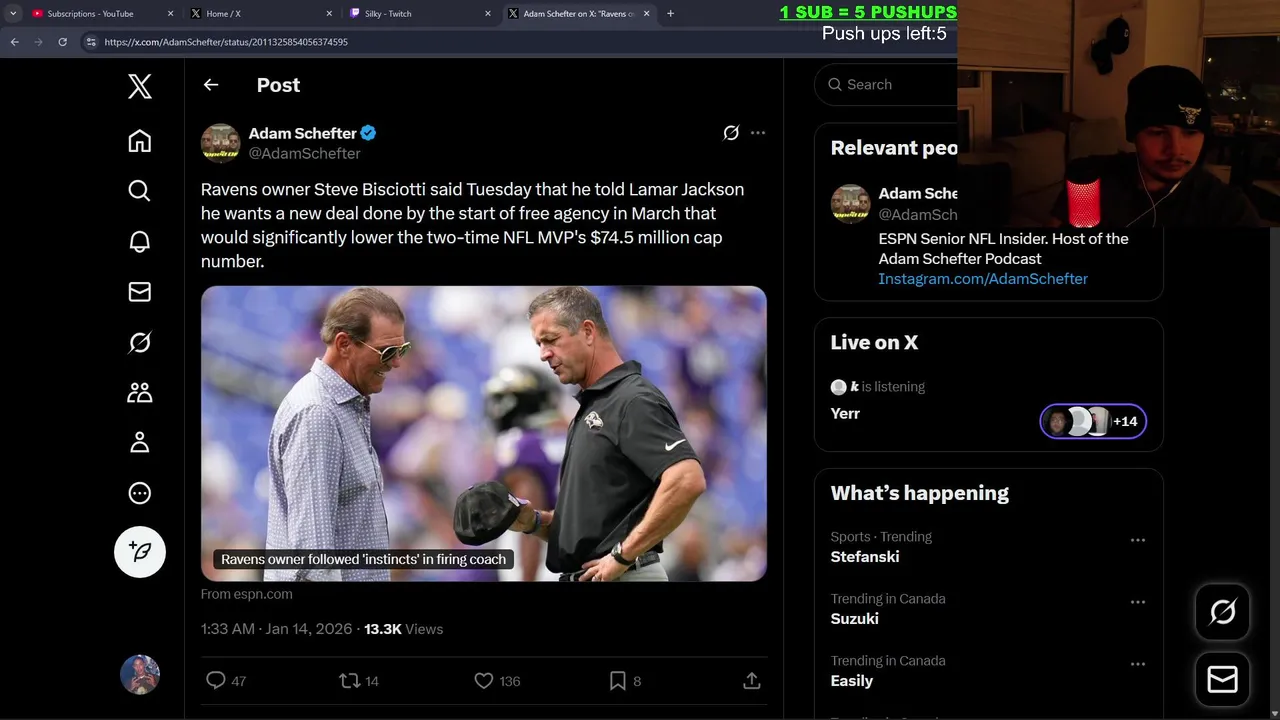1280x720 pixels.
Task: Open Explore search icon in sidebar
Action: tap(140, 191)
